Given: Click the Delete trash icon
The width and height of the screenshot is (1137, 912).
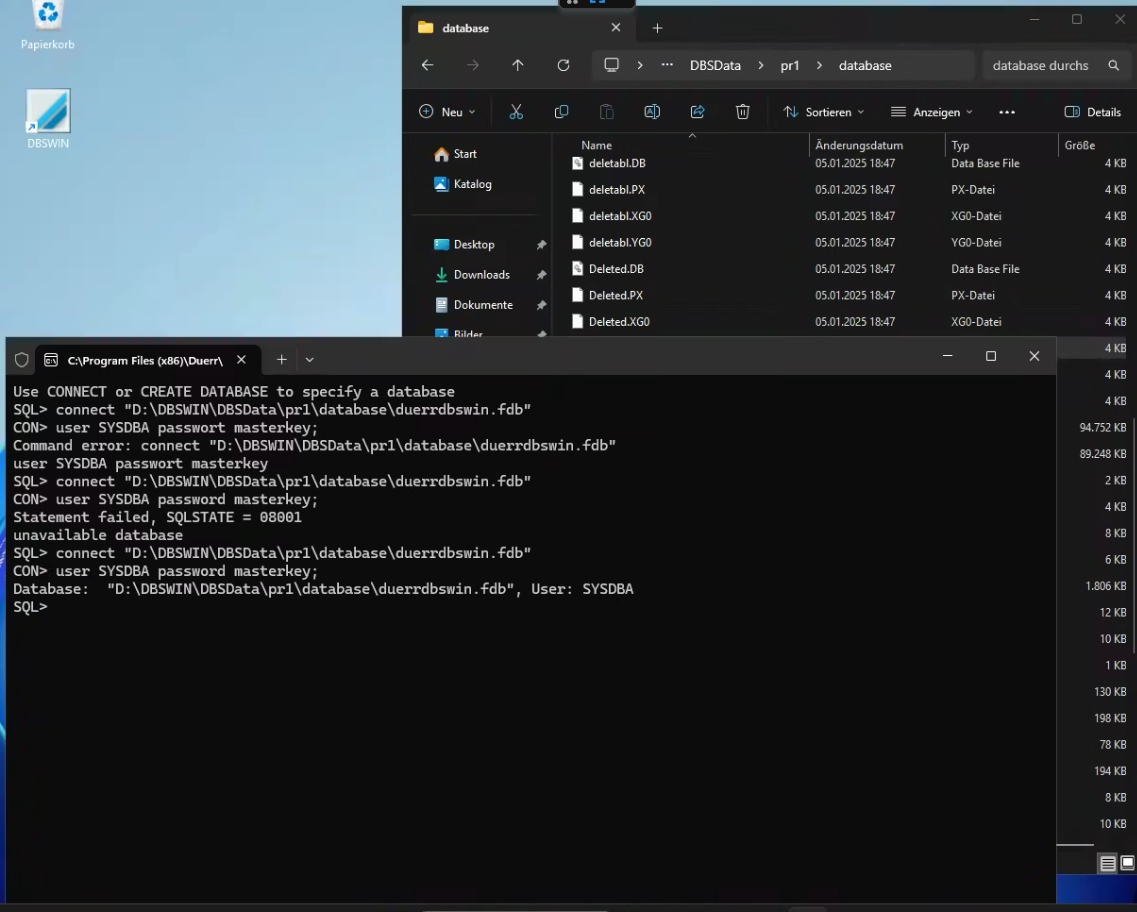Looking at the screenshot, I should coord(741,111).
